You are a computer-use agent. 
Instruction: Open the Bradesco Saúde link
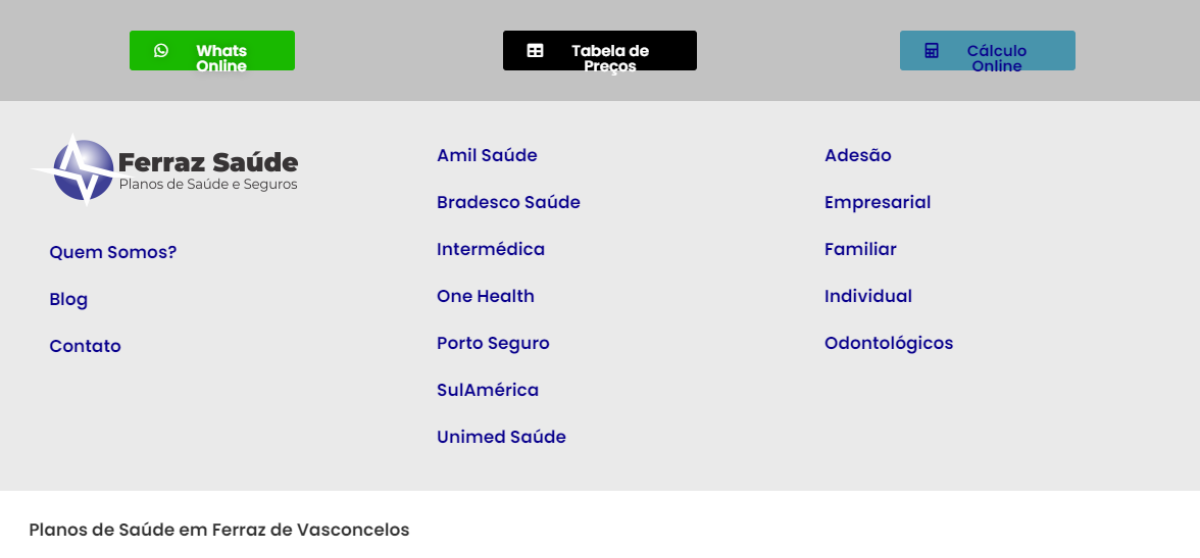(508, 202)
